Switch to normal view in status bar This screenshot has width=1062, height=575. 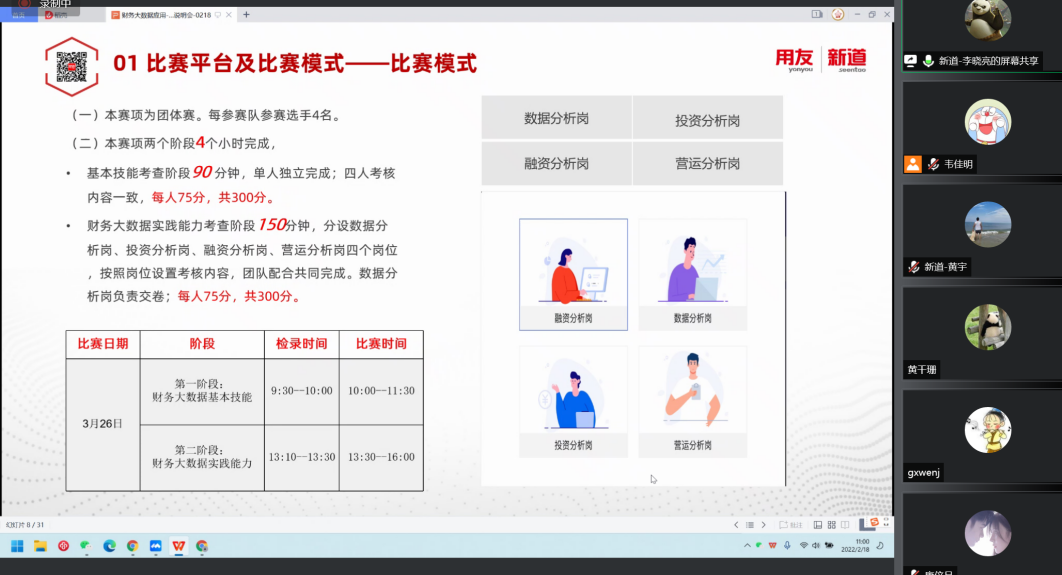click(x=817, y=525)
